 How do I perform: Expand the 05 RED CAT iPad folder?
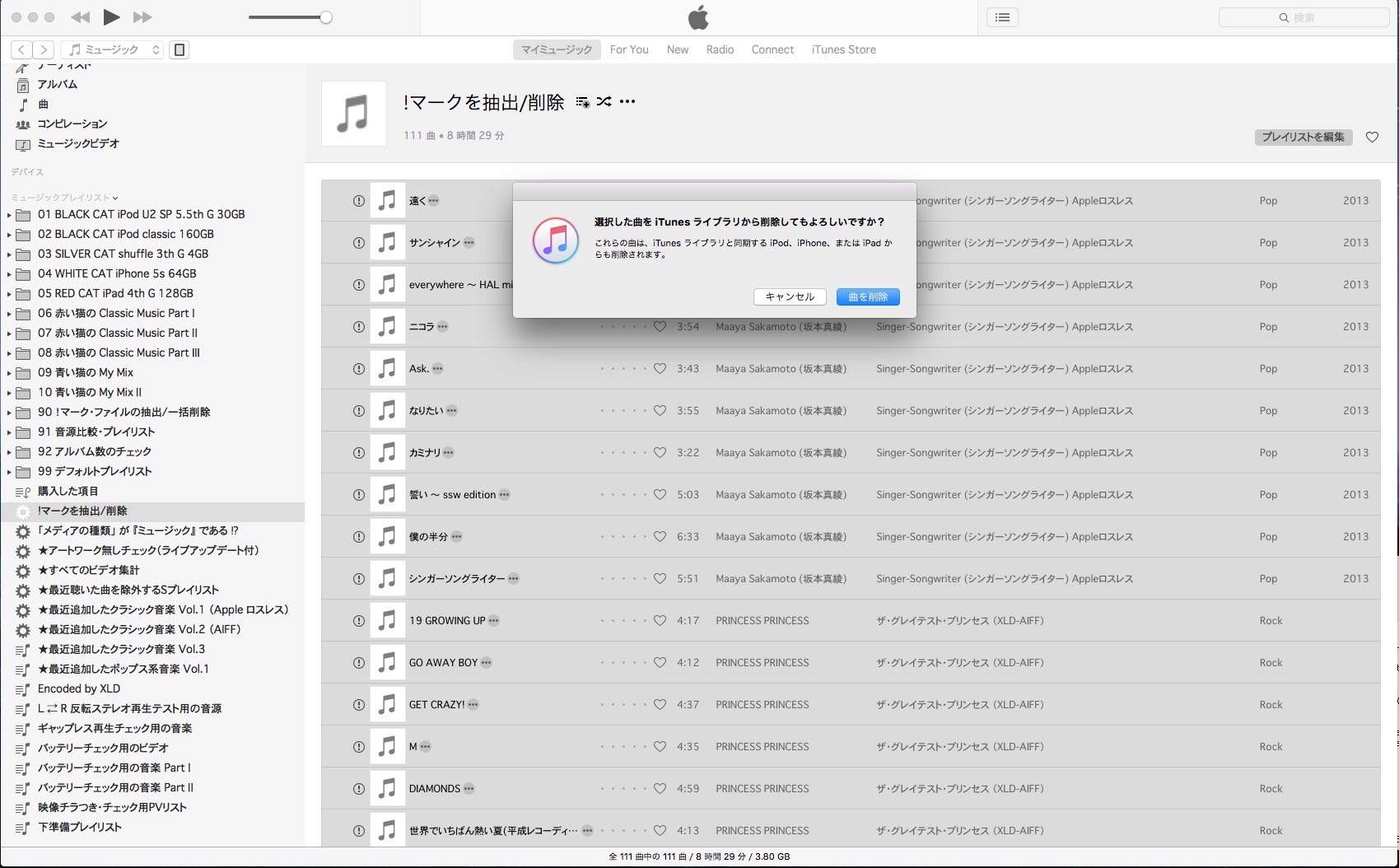click(x=9, y=294)
